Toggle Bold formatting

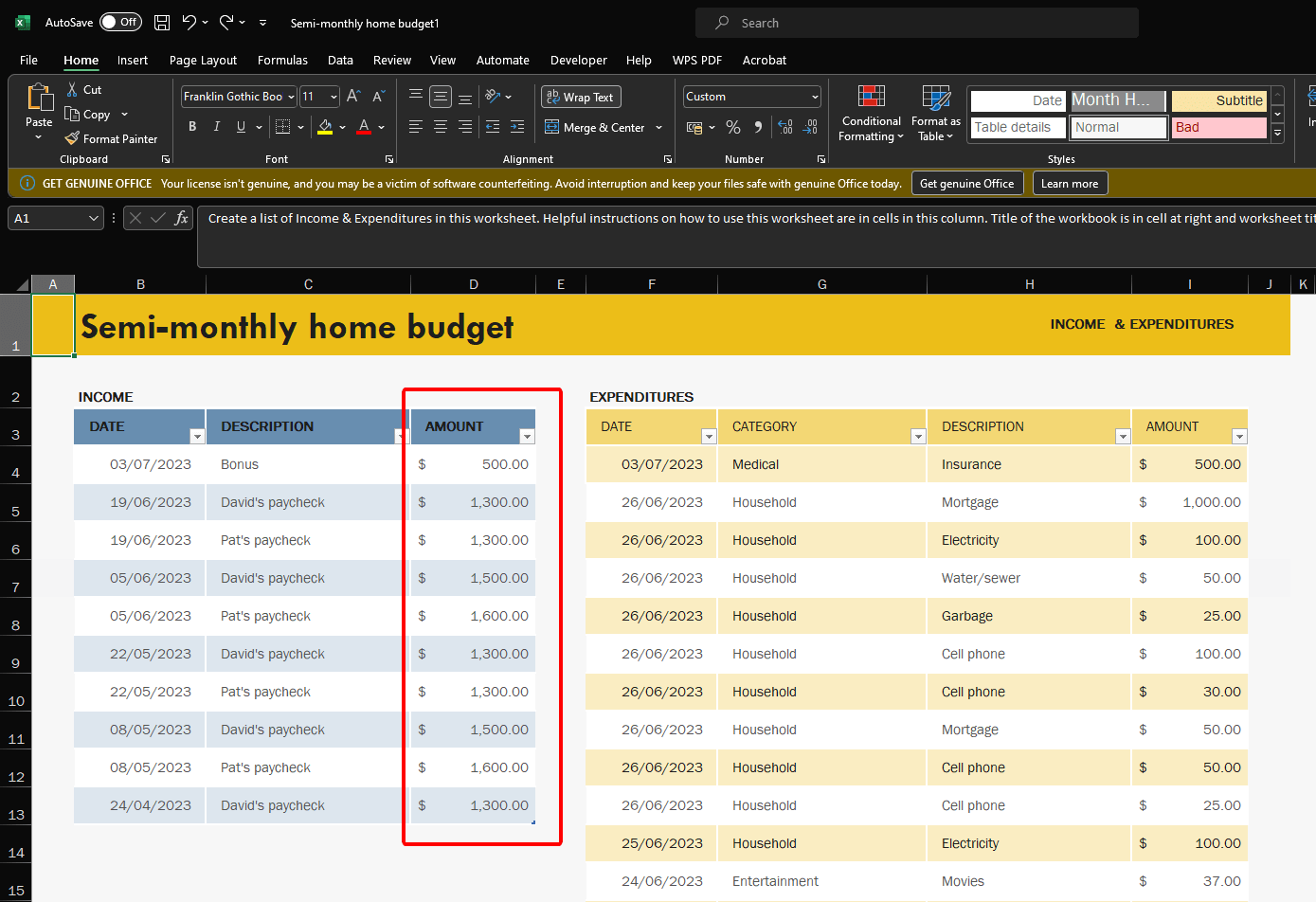point(192,127)
